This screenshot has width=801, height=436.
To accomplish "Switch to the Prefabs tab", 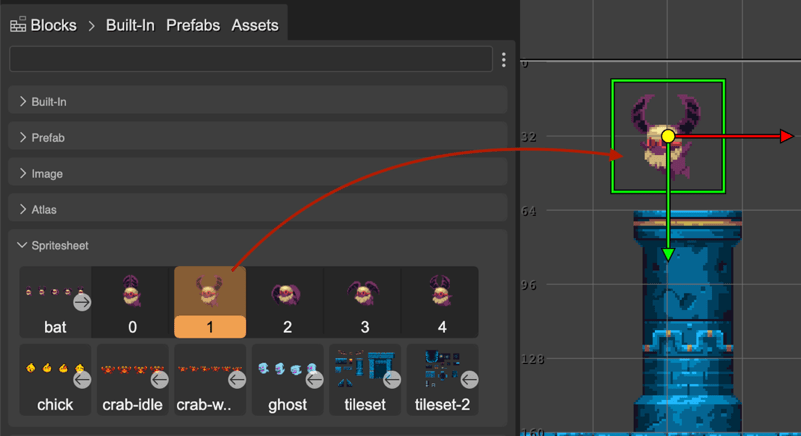I will [x=193, y=25].
